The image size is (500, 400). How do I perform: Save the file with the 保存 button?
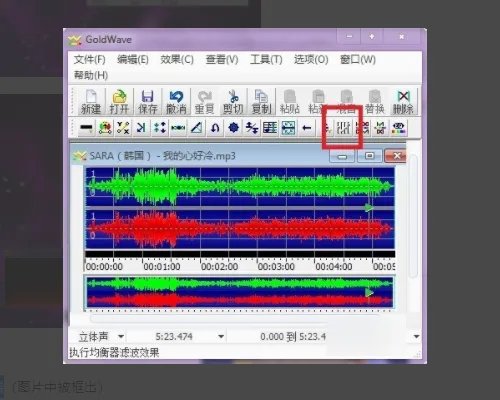pyautogui.click(x=147, y=102)
